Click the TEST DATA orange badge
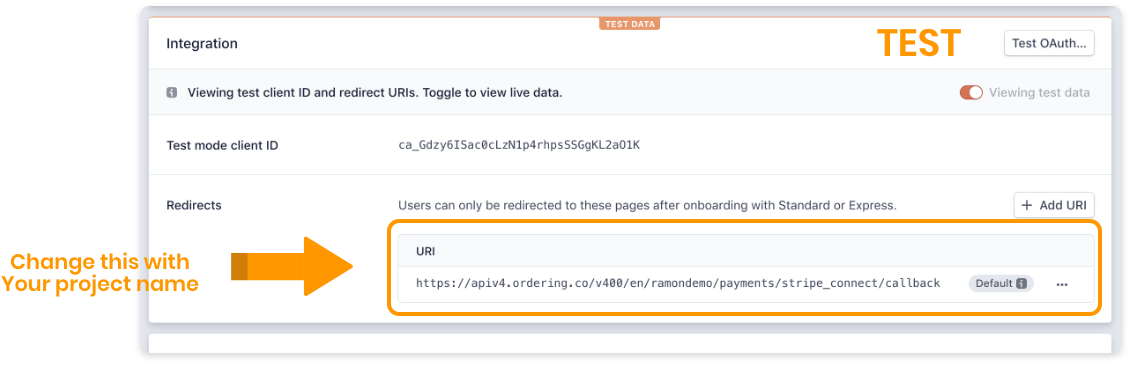 click(630, 24)
